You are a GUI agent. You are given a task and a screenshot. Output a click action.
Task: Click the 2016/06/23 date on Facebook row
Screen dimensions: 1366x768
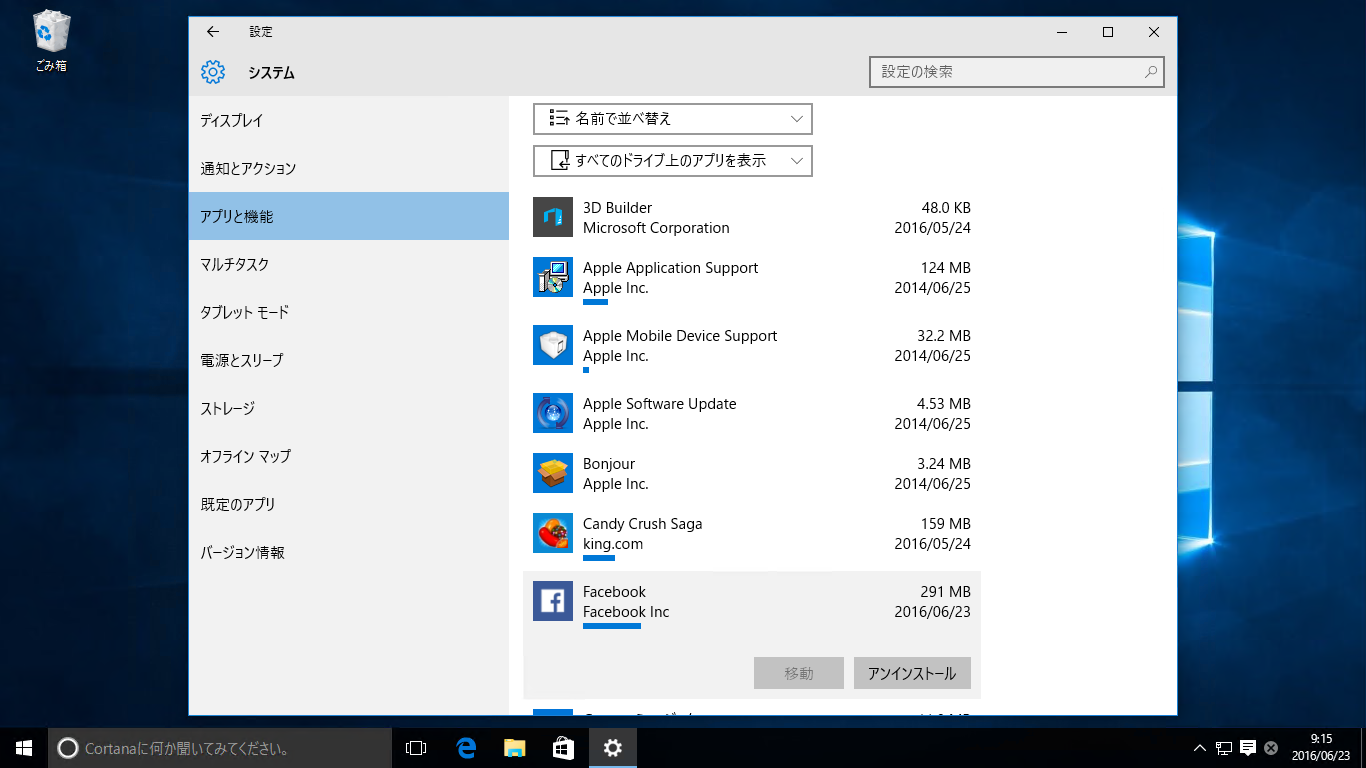pos(932,612)
